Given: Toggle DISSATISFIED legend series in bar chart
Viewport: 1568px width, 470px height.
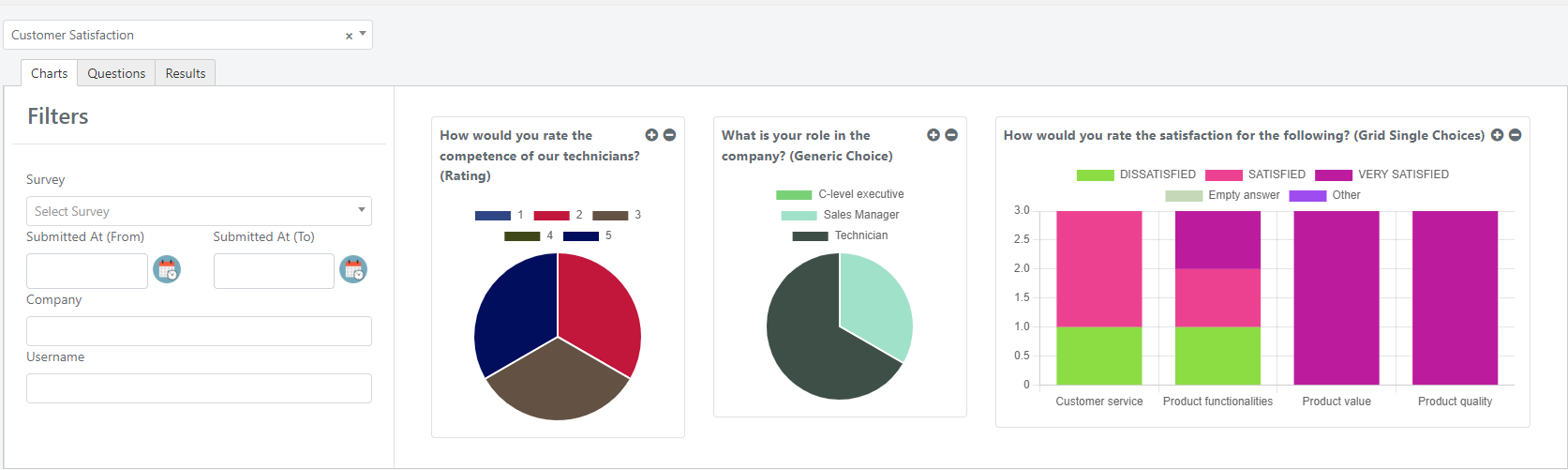Looking at the screenshot, I should [1136, 174].
